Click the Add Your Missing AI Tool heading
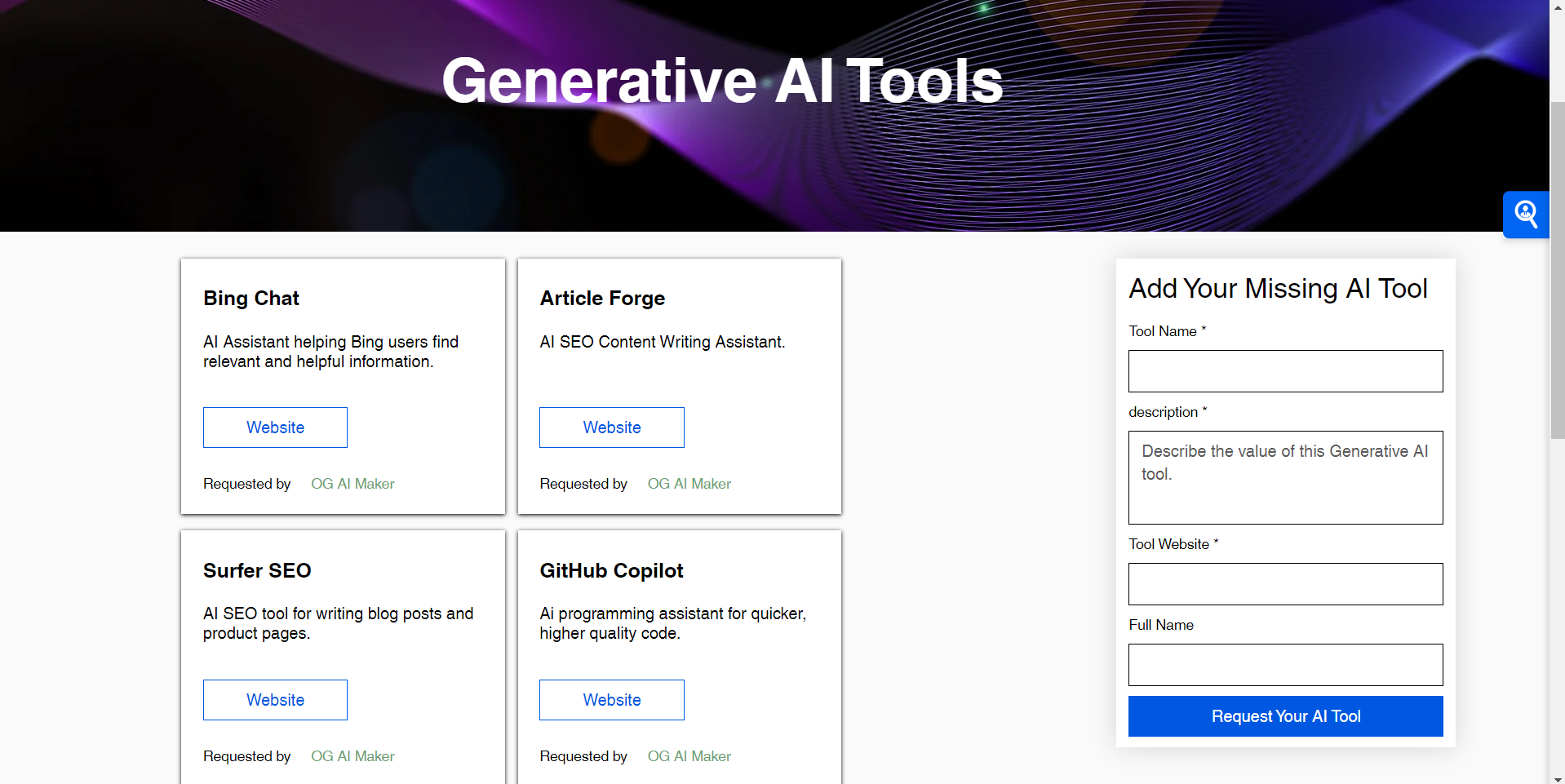The width and height of the screenshot is (1565, 784). coord(1278,288)
